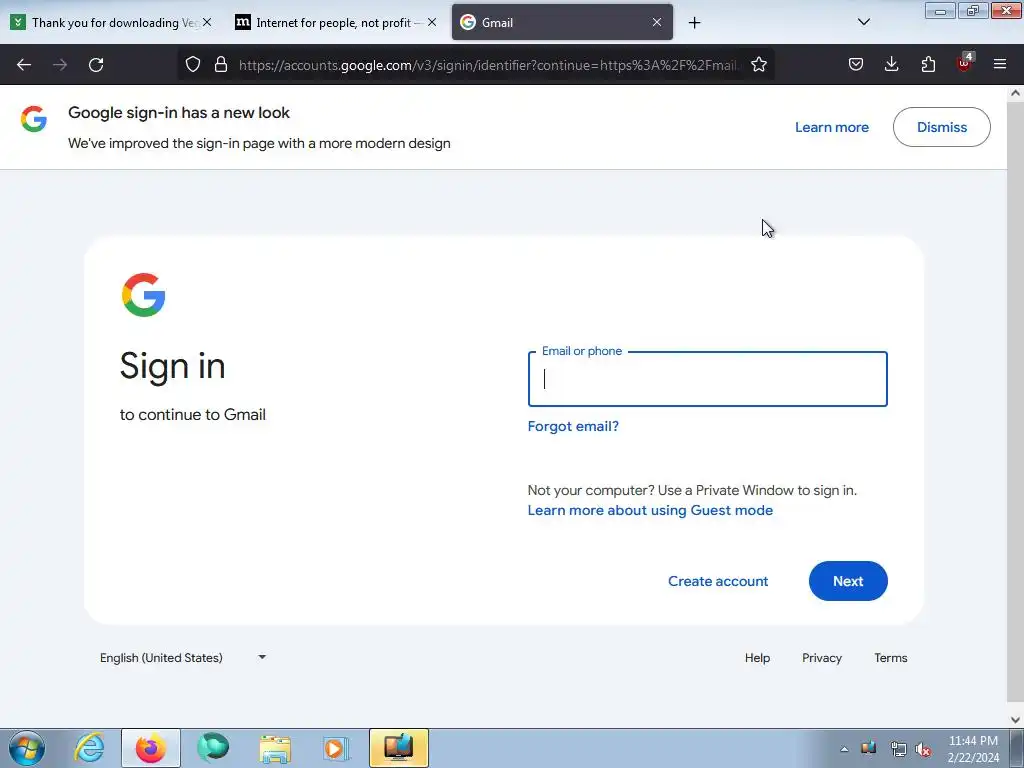Open the uBlock Origin extension icon
The height and width of the screenshot is (768, 1024).
965,63
